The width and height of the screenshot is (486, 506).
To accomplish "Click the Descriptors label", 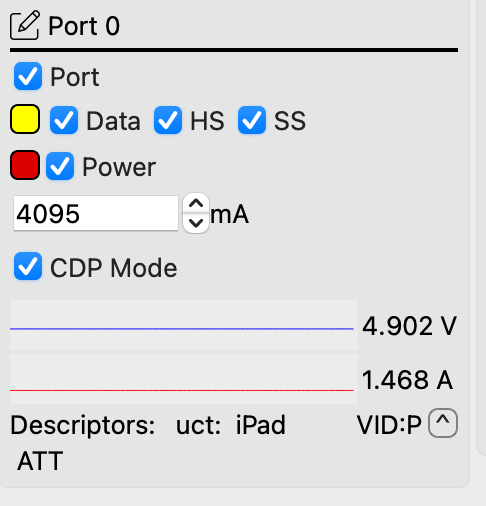I will pyautogui.click(x=83, y=426).
